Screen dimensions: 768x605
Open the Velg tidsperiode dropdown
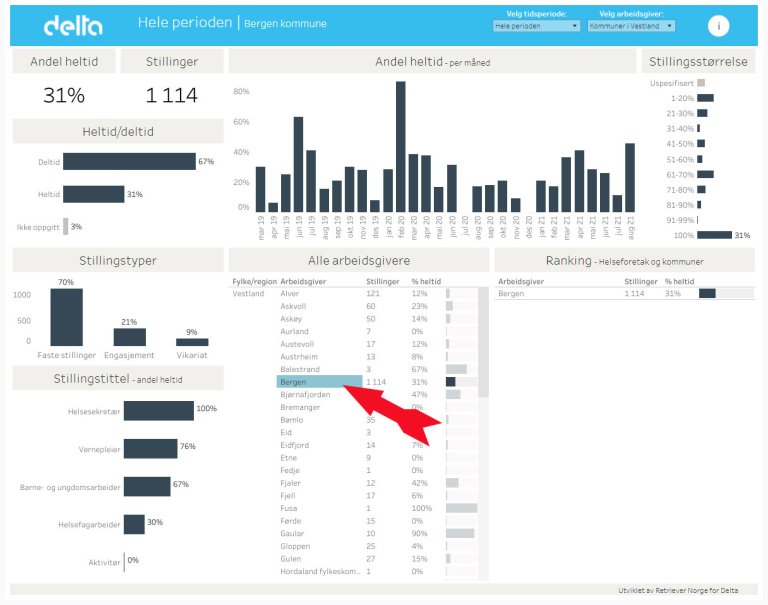(536, 26)
